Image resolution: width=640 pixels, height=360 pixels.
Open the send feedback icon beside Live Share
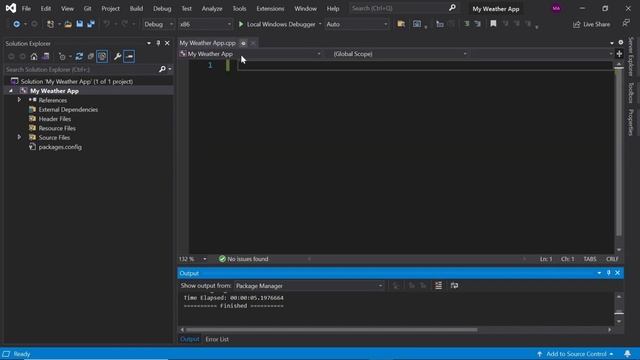click(x=626, y=24)
